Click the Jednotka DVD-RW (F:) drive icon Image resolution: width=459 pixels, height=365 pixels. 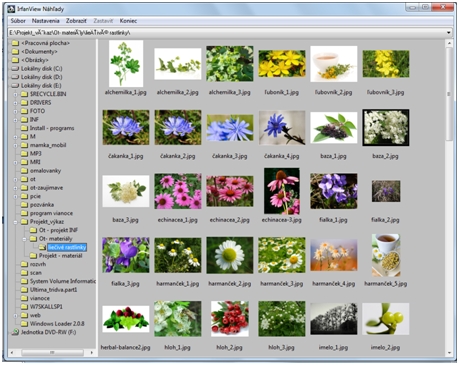pos(15,332)
